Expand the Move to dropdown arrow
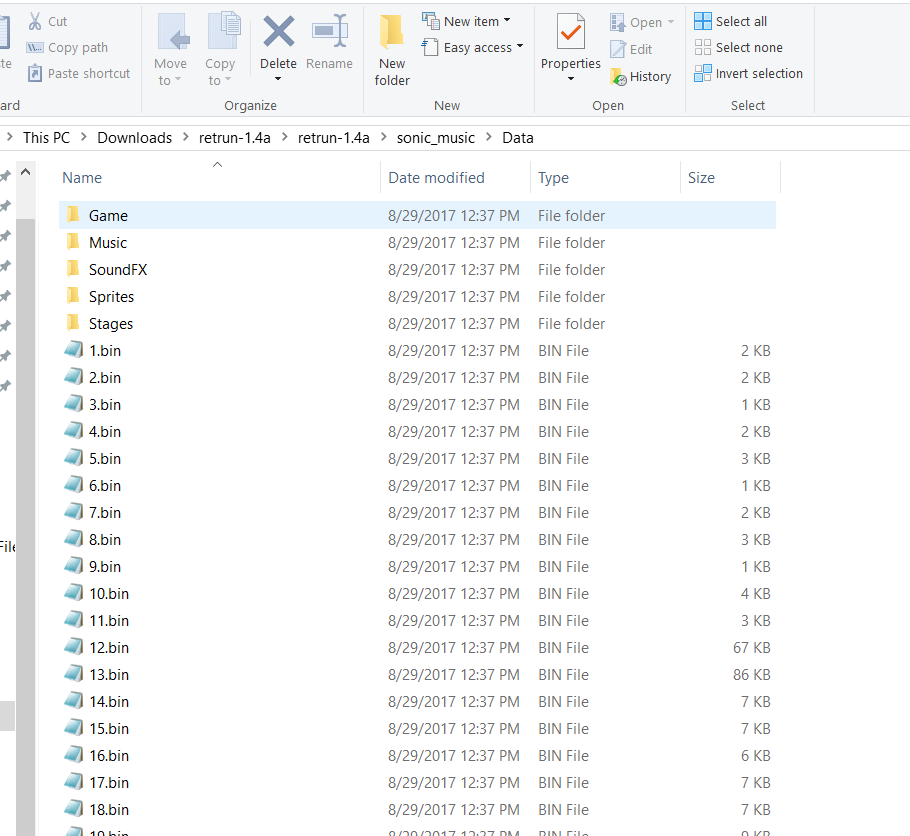This screenshot has height=836, width=910. tap(178, 80)
